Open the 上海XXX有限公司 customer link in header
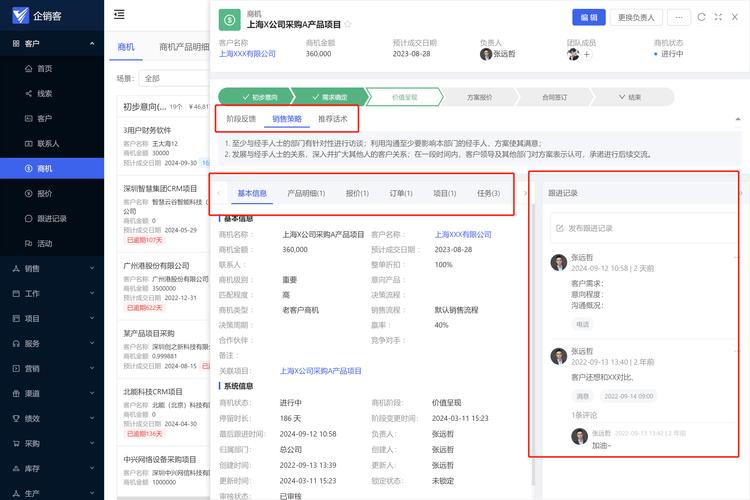The image size is (750, 500). point(247,54)
